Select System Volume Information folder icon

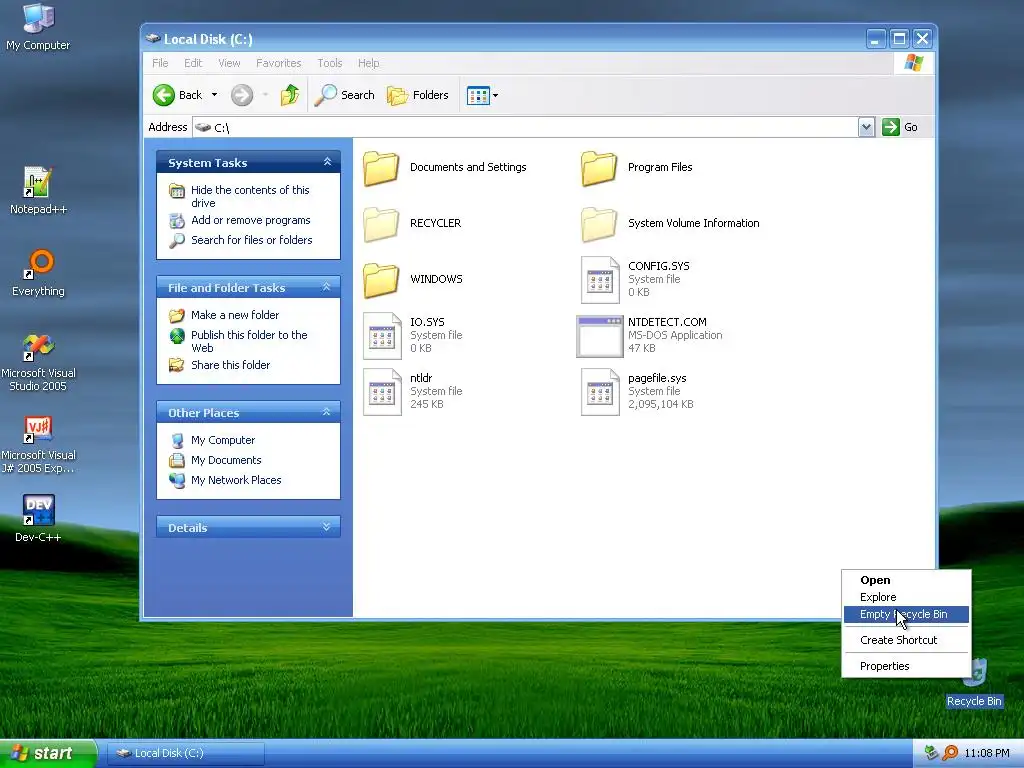599,224
